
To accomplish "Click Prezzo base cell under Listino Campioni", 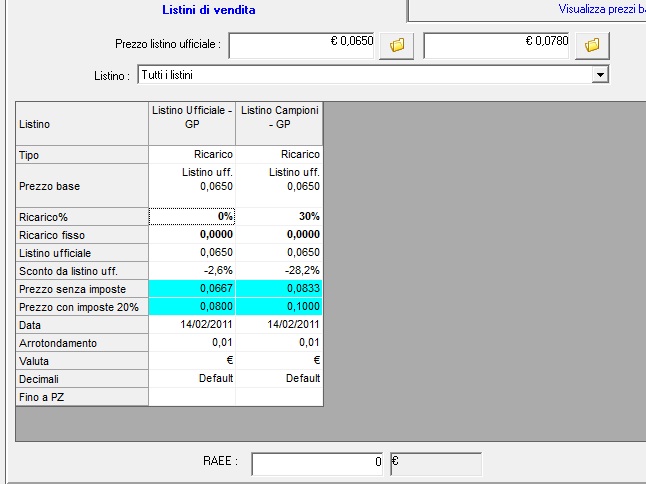I will coord(279,185).
